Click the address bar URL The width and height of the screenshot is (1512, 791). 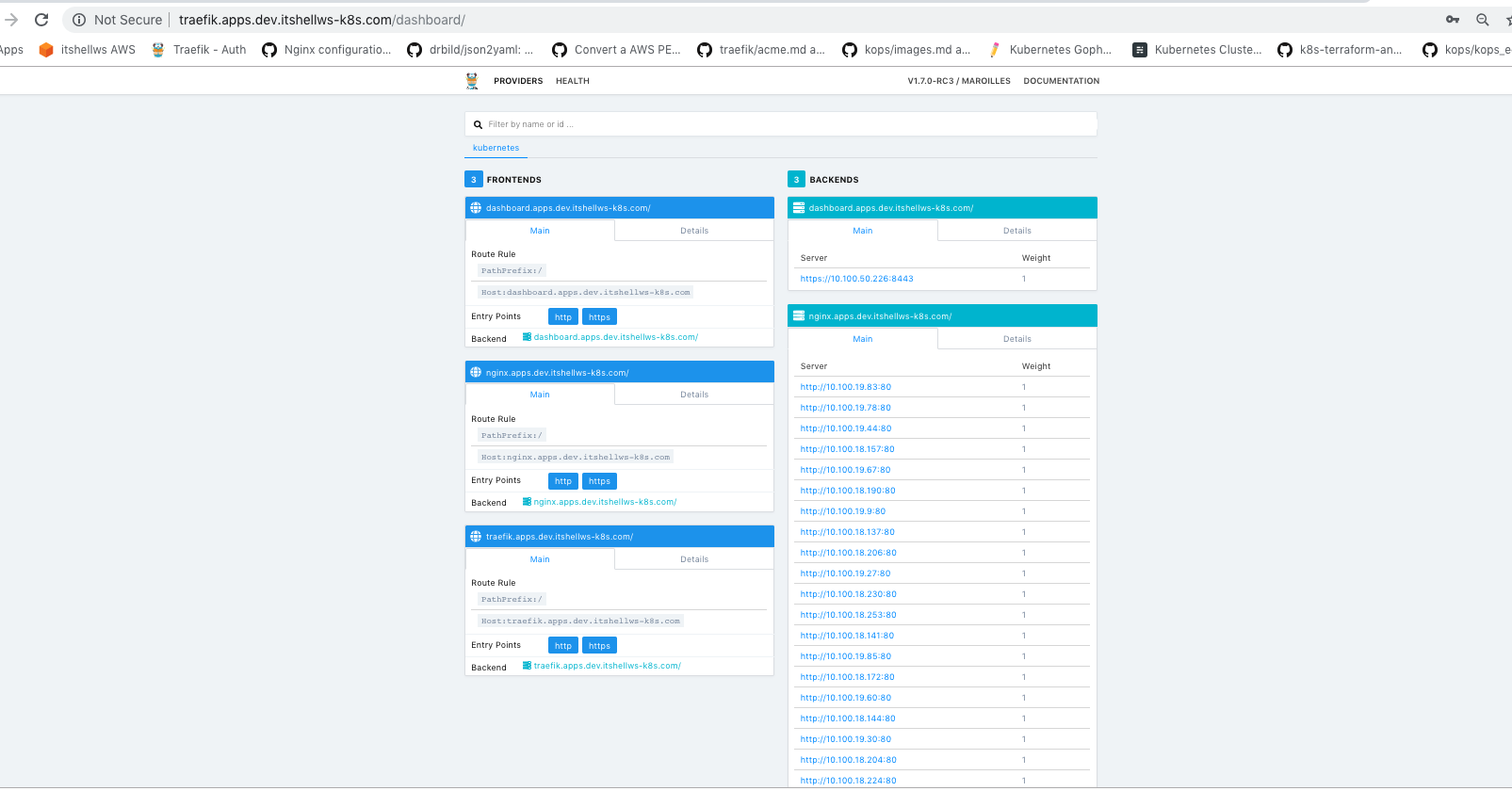[x=322, y=20]
